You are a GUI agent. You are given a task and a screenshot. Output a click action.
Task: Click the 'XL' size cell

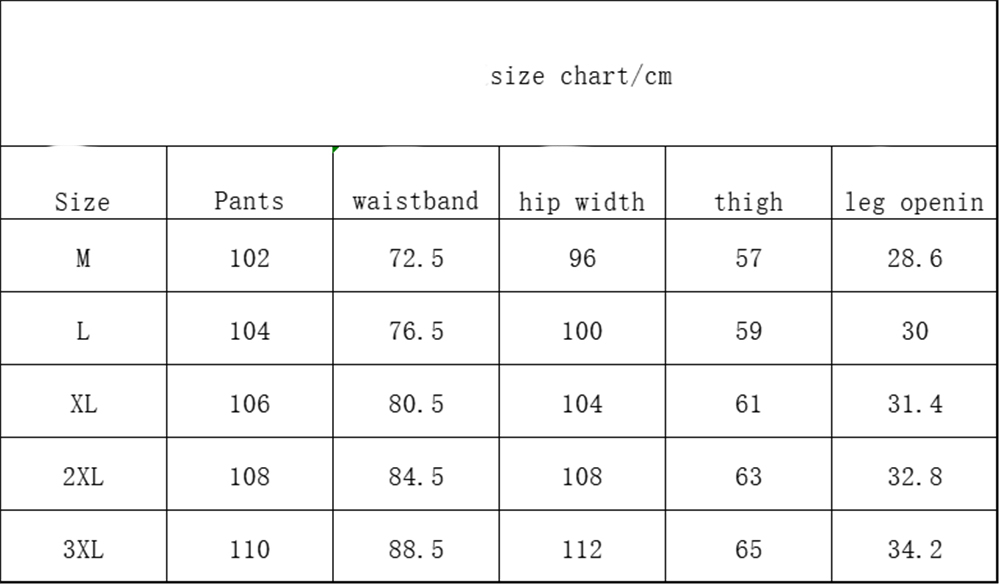pyautogui.click(x=83, y=404)
